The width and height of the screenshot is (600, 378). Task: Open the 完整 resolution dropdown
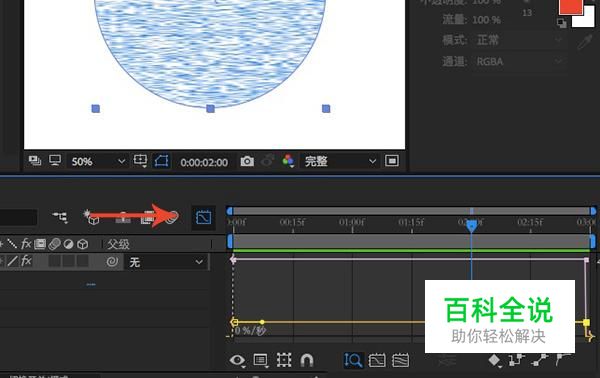tap(340, 161)
